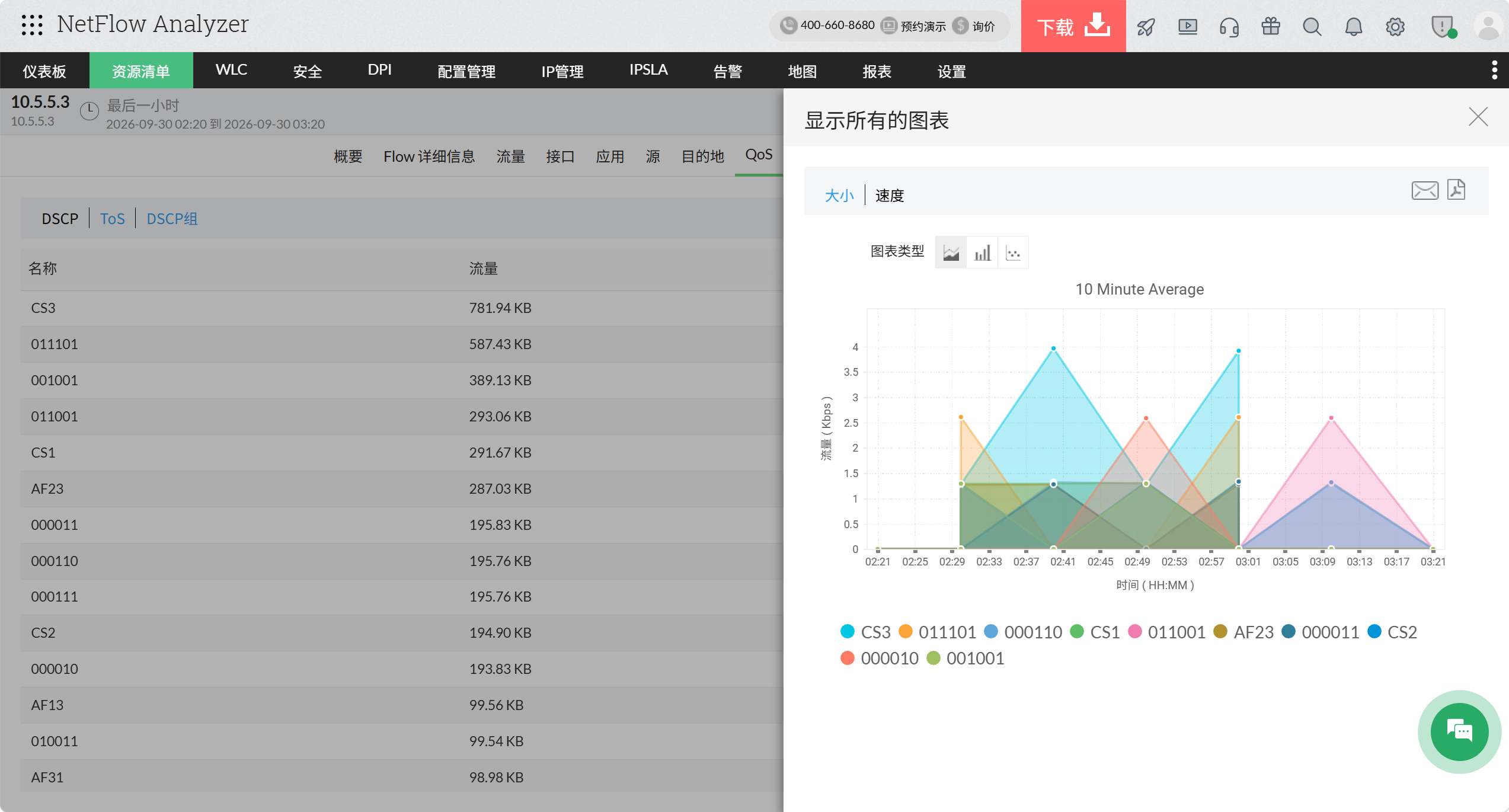
Task: Click the 最后一小时 time range text
Action: point(143,106)
